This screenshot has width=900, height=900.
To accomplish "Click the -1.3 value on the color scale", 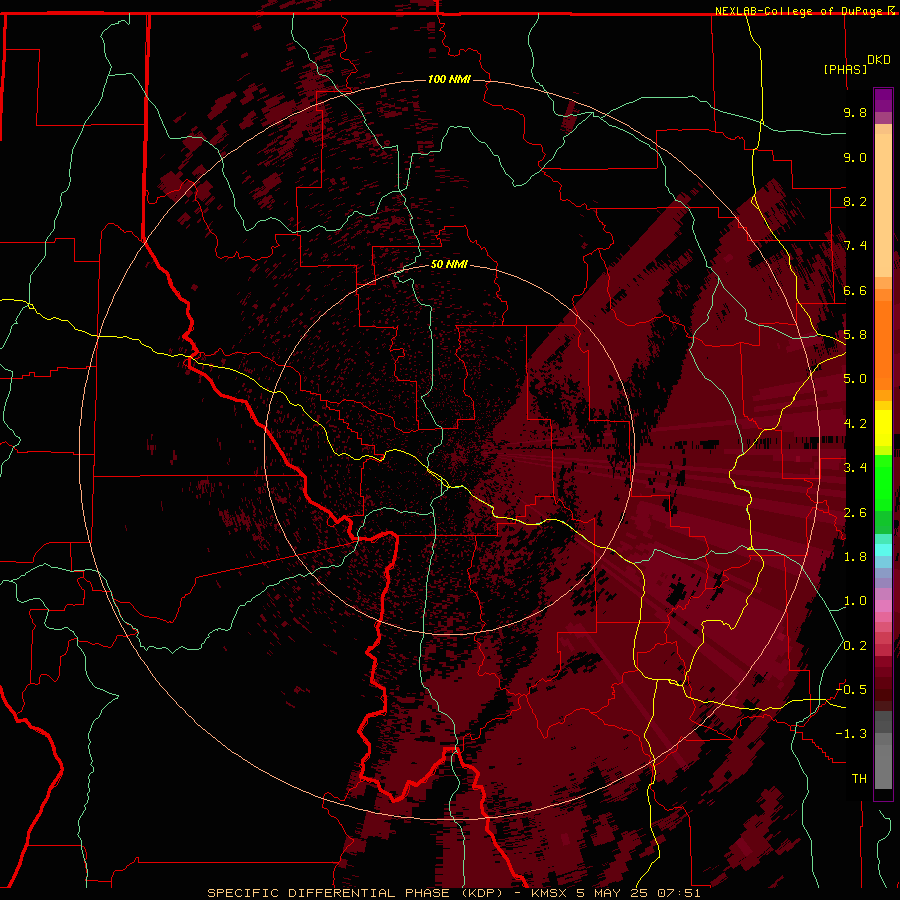I will 851,734.
